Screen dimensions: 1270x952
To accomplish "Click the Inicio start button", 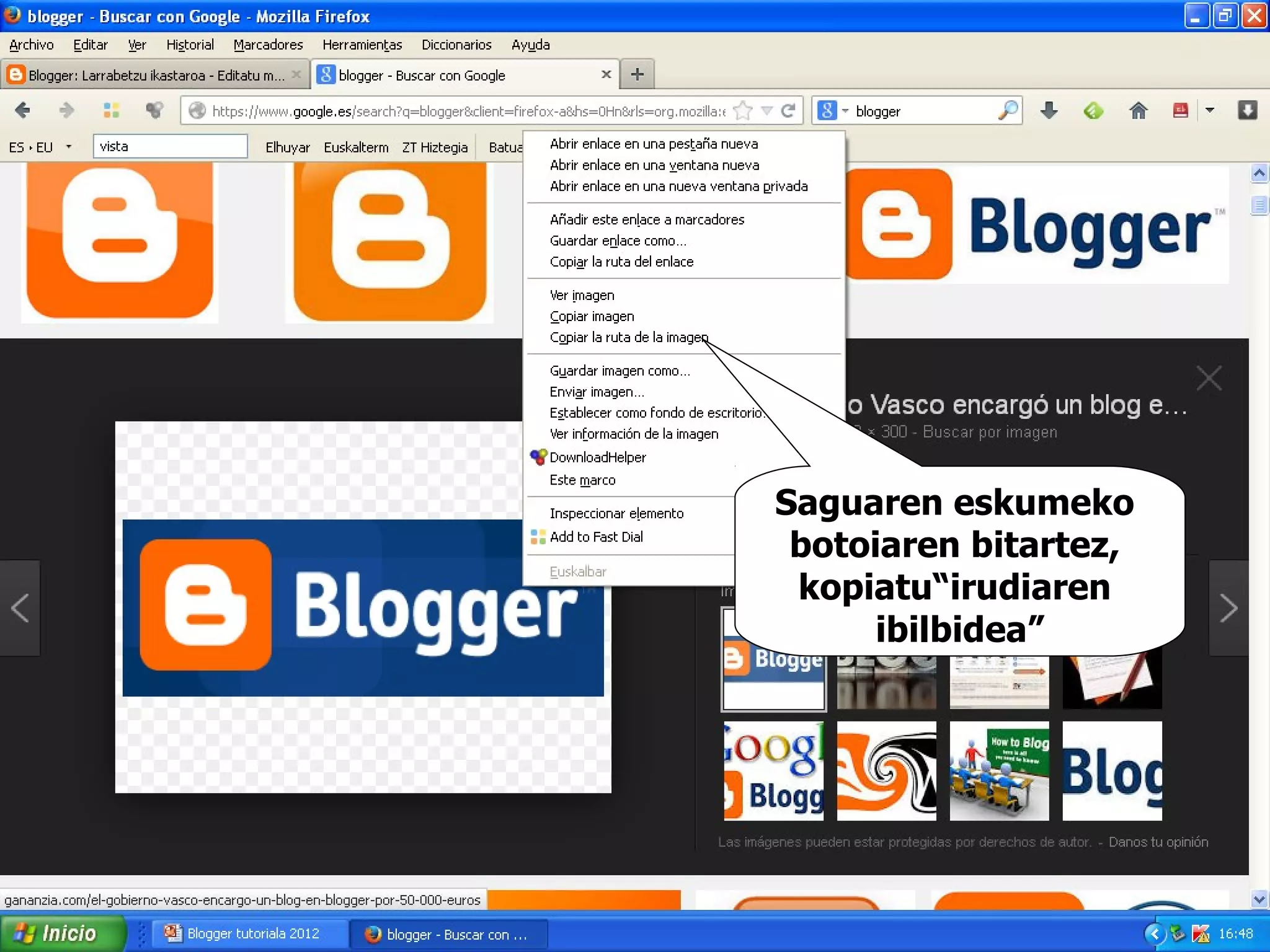I will pos(62,933).
